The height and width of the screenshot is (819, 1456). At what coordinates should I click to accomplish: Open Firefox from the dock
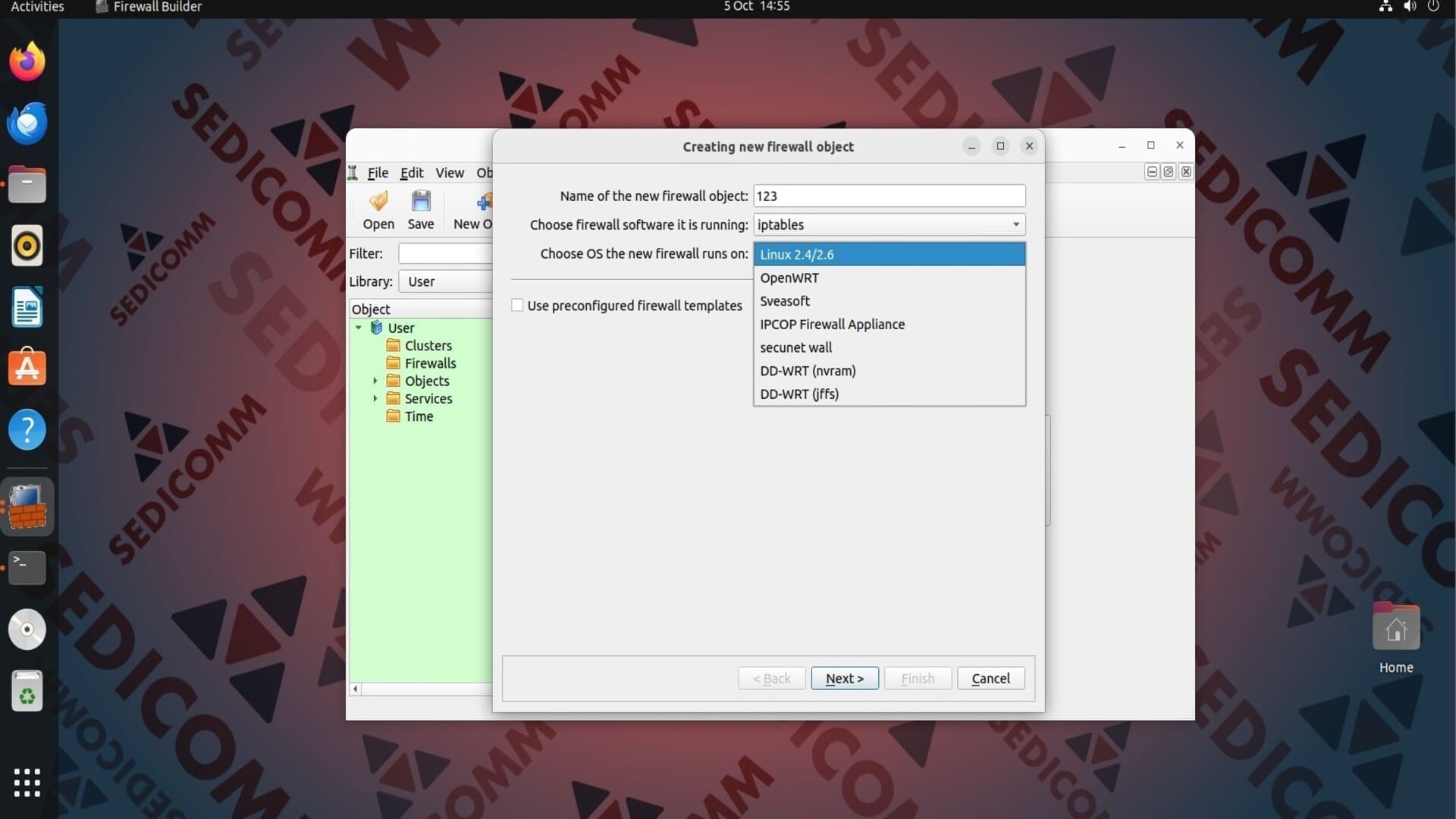pos(27,61)
